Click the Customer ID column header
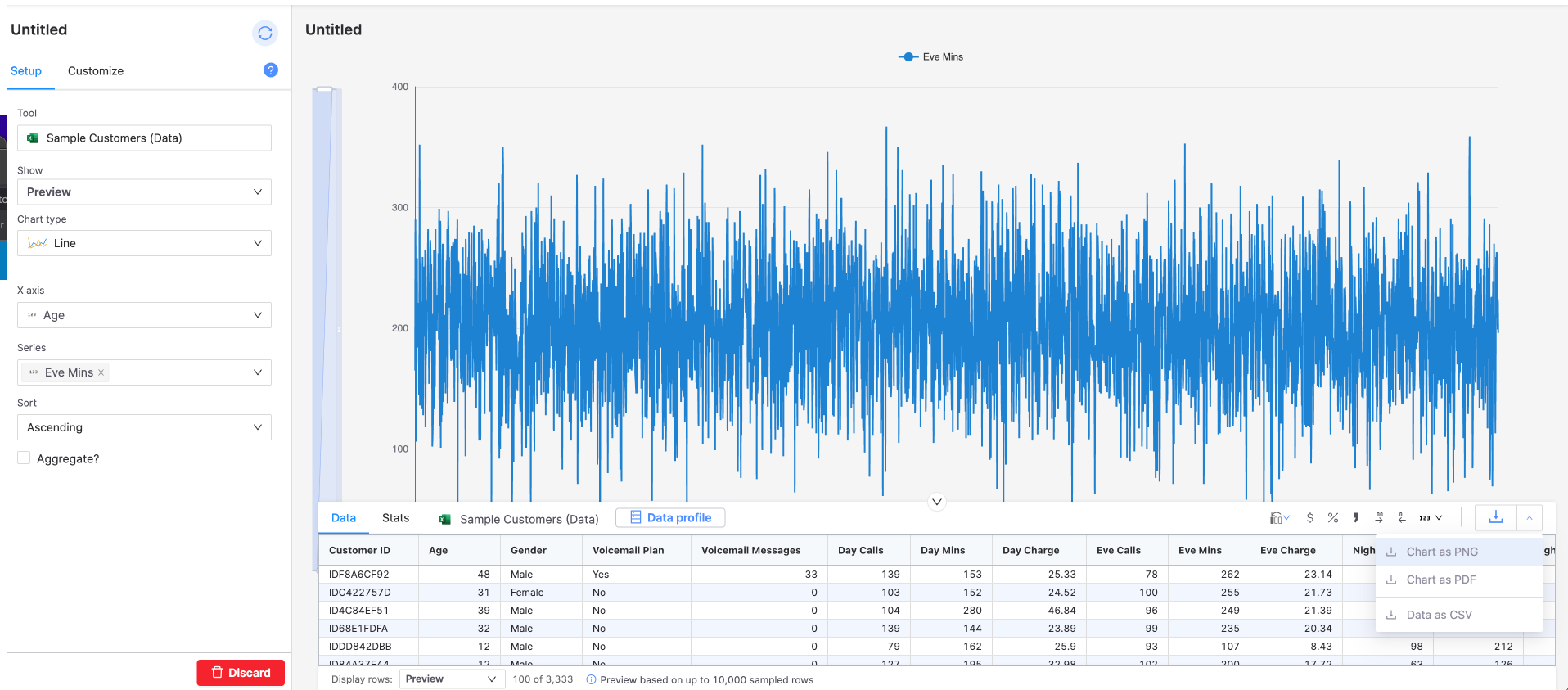 coord(368,550)
